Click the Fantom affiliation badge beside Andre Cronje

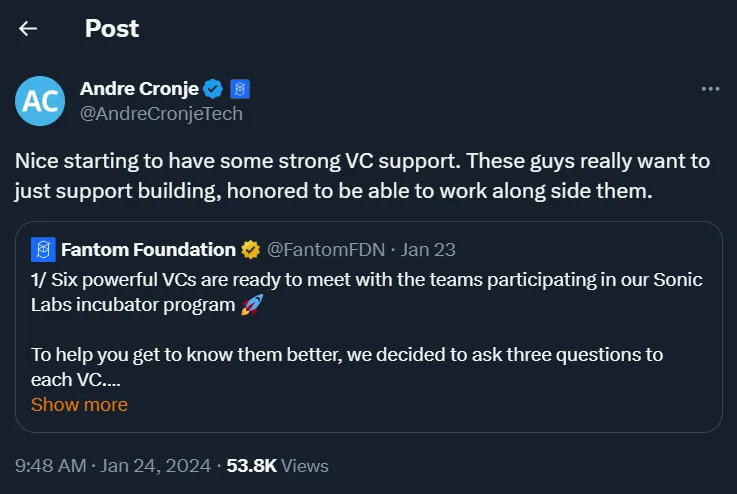coord(240,89)
